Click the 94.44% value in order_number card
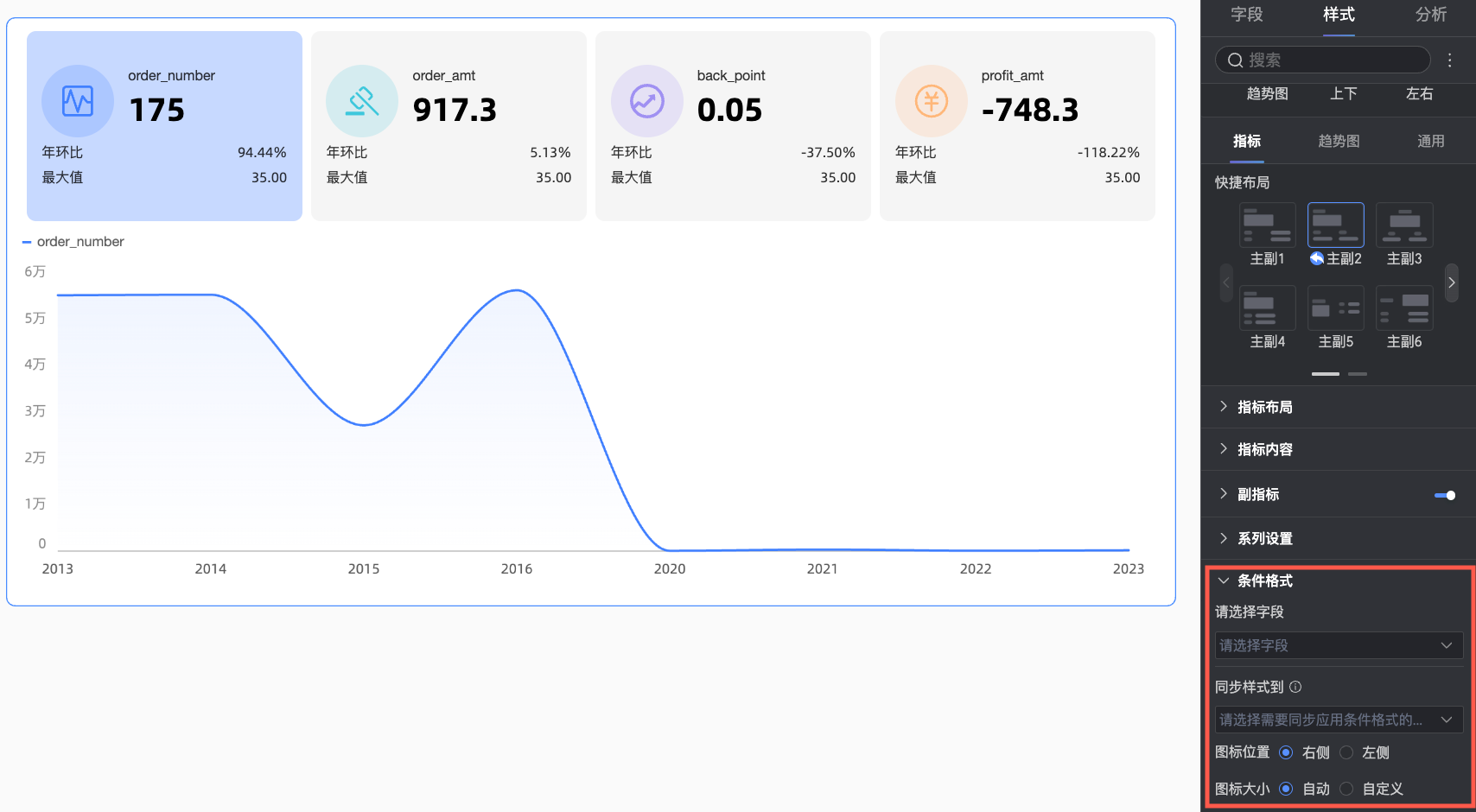 point(262,152)
